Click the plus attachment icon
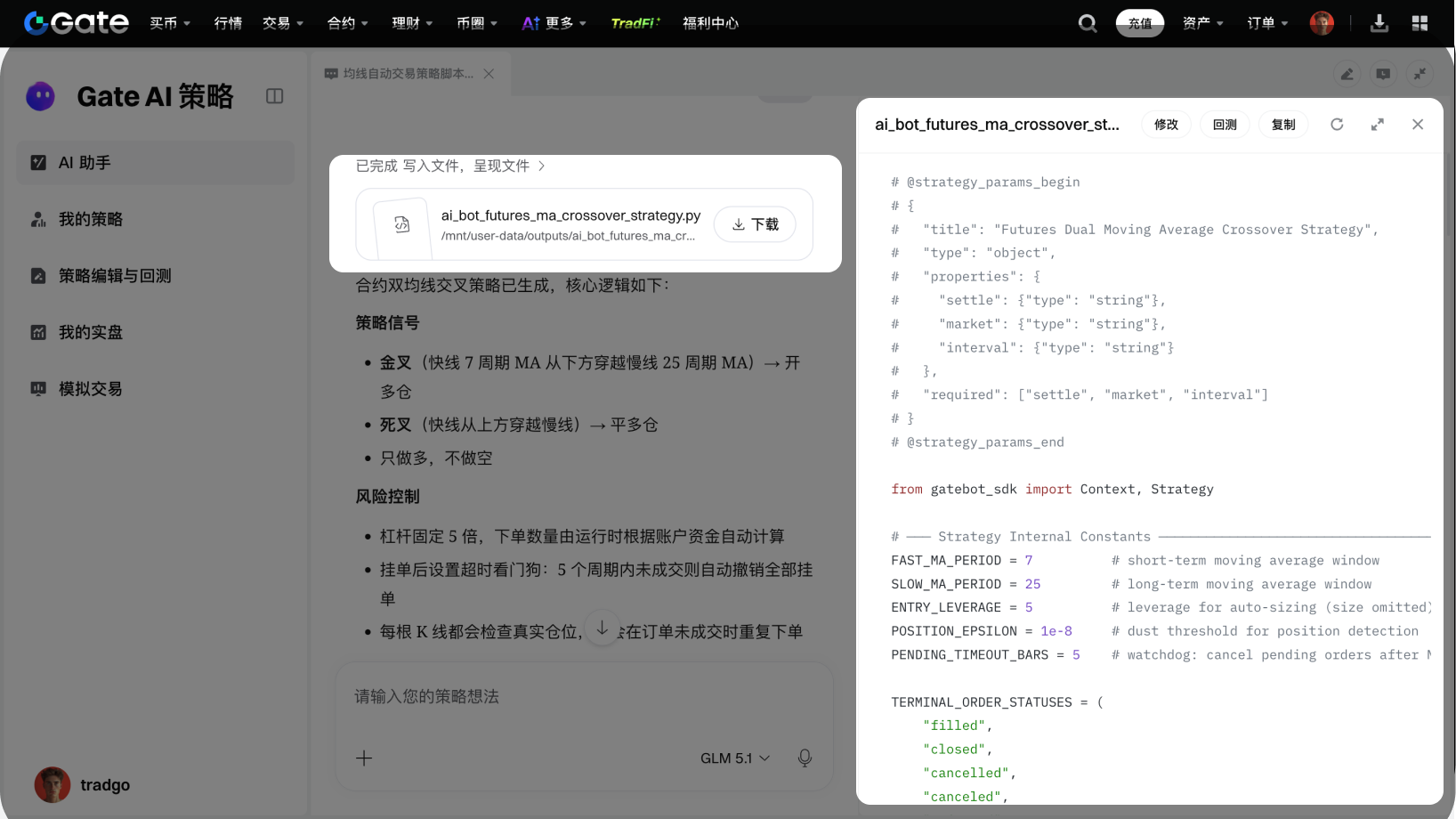 (364, 758)
